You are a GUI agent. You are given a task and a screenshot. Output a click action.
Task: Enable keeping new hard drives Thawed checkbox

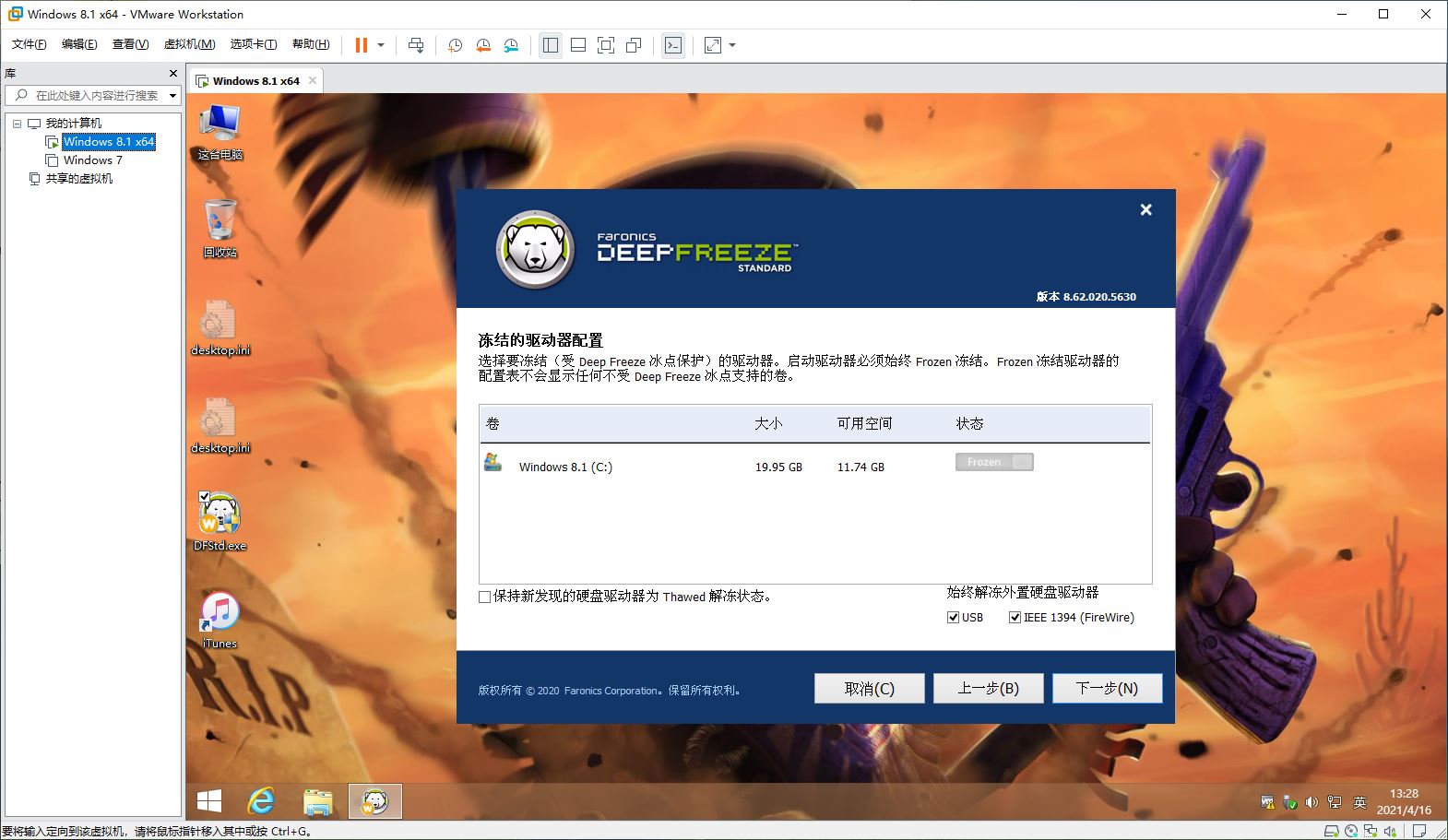[485, 597]
